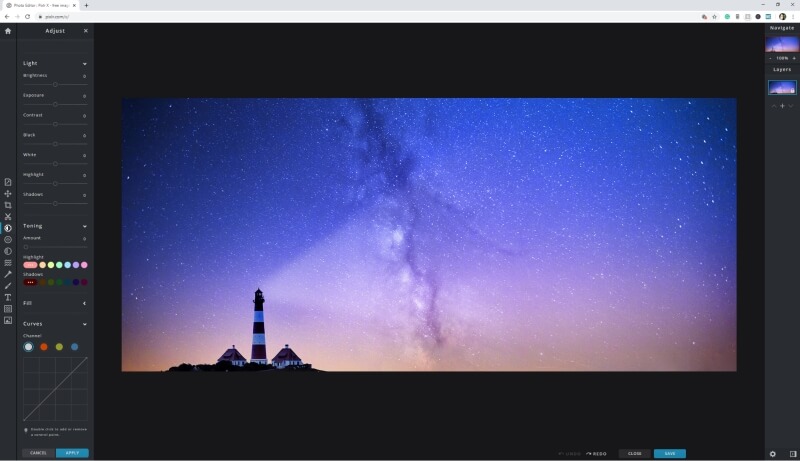
Task: Click the browser reload icon
Action: (x=28, y=16)
